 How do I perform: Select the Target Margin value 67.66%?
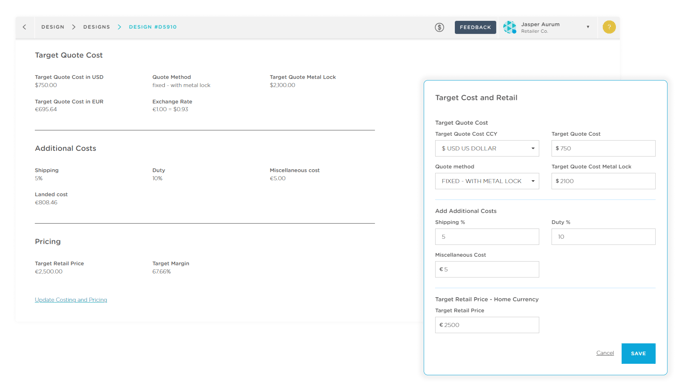pyautogui.click(x=161, y=272)
